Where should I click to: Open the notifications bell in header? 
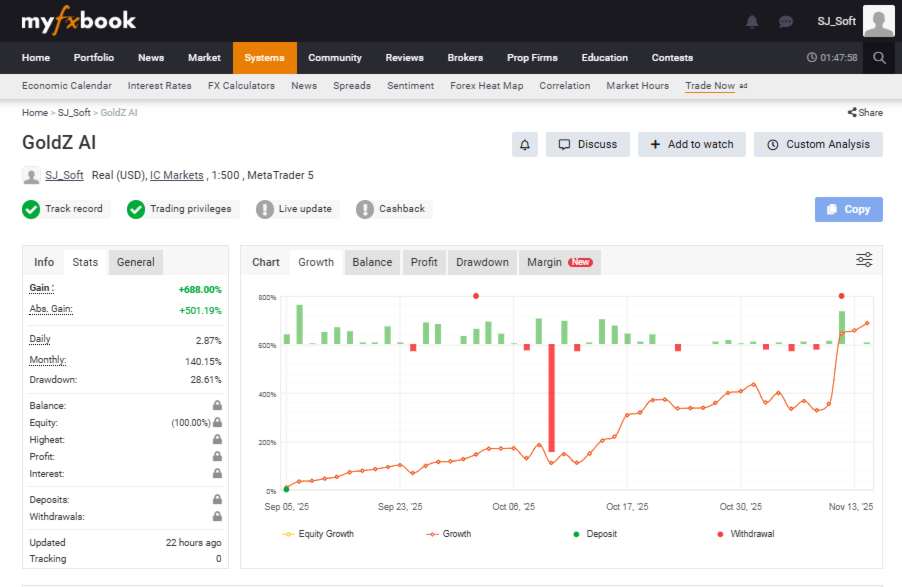(752, 22)
